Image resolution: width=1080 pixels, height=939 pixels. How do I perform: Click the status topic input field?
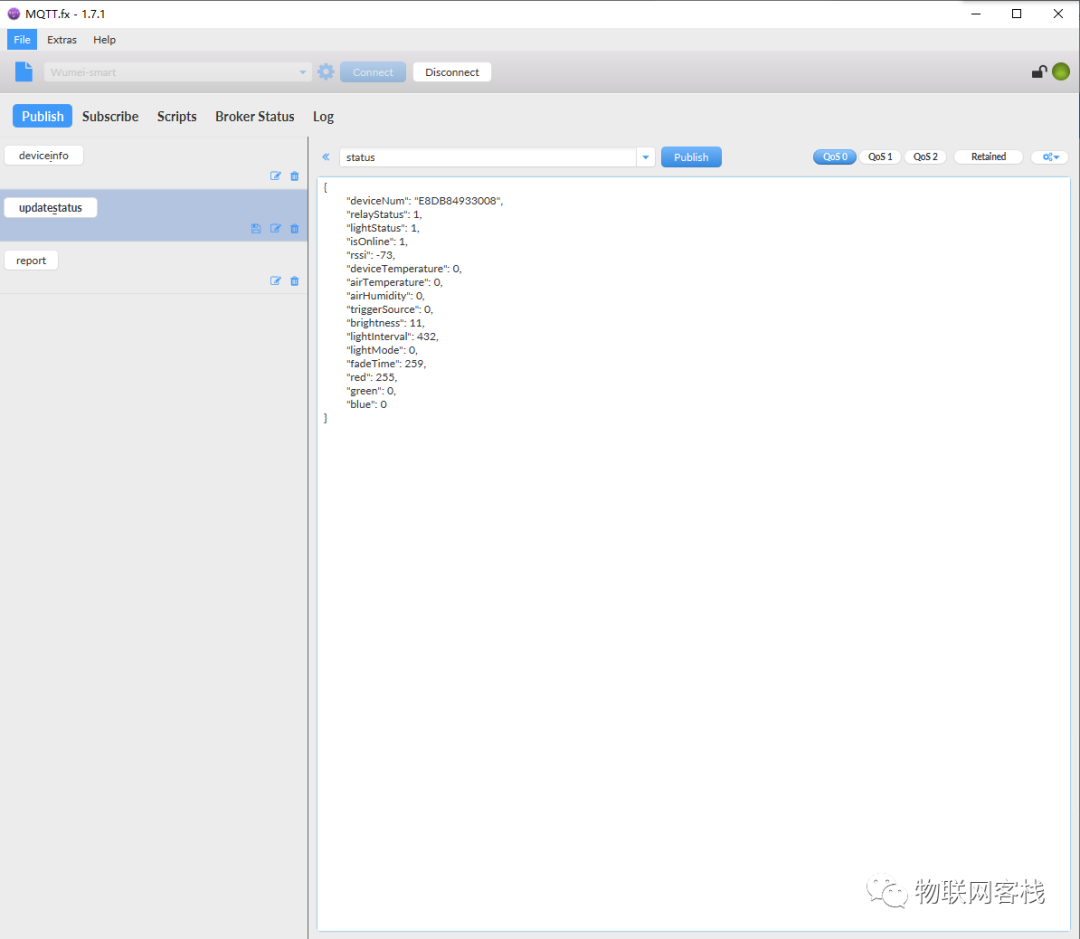click(x=488, y=157)
